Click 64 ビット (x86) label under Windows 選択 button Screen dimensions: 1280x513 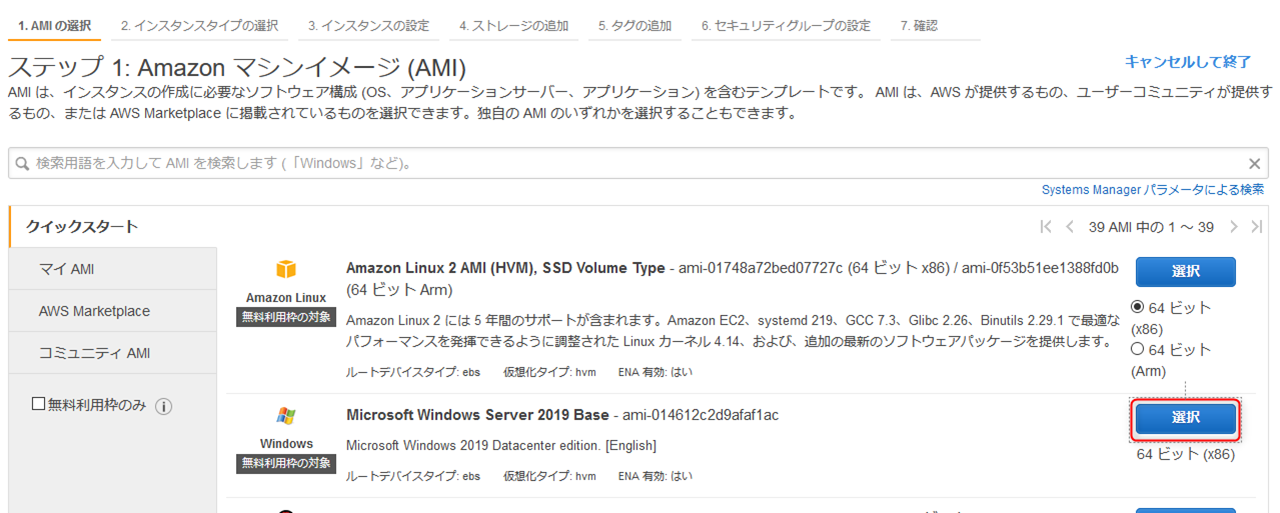[x=1186, y=454]
